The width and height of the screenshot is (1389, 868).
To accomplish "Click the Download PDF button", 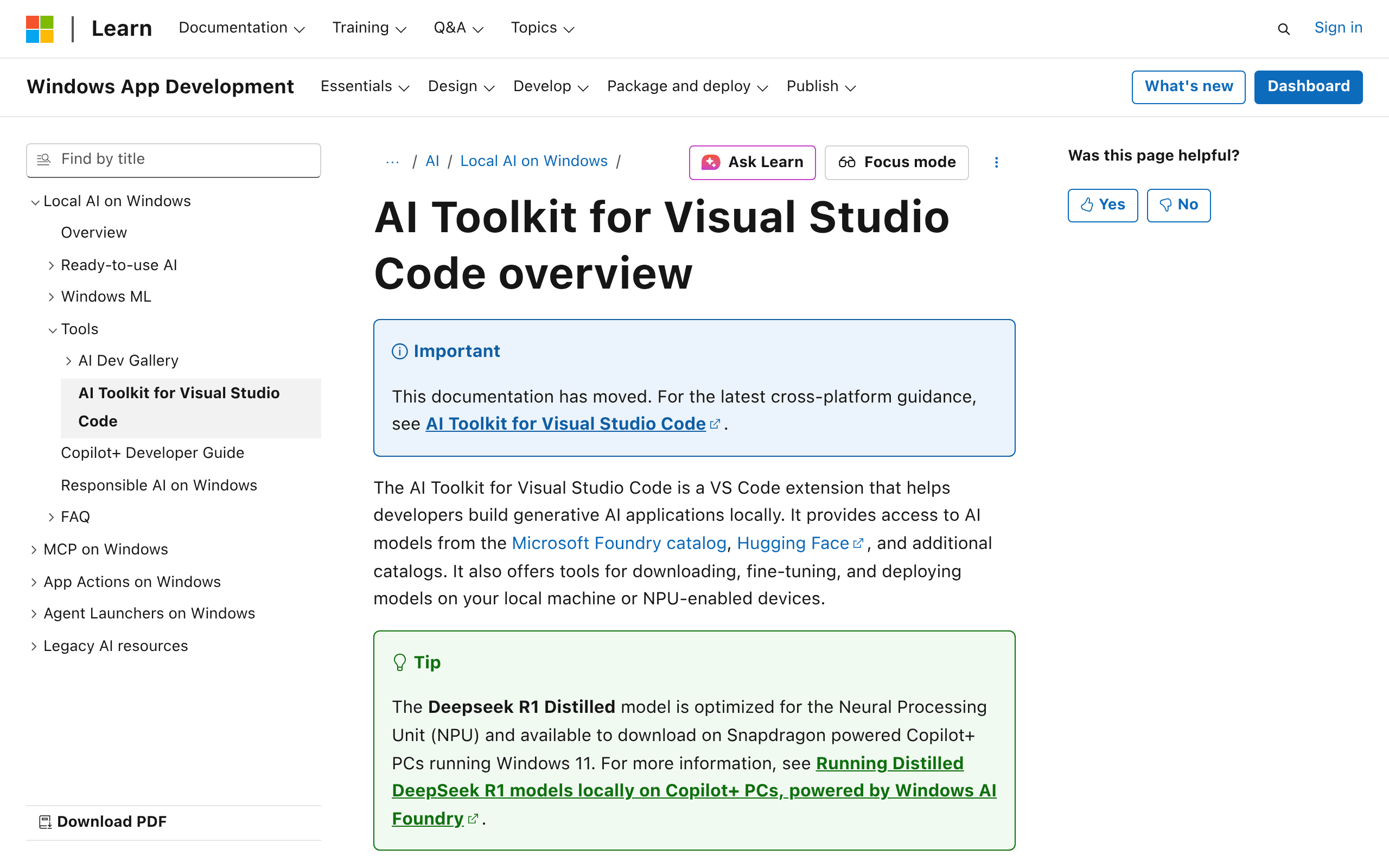I will coord(103,822).
